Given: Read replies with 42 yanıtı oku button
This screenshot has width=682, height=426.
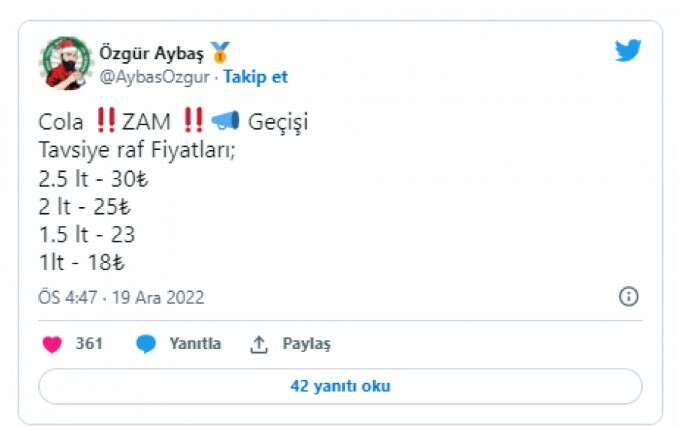Looking at the screenshot, I should click(x=340, y=386).
